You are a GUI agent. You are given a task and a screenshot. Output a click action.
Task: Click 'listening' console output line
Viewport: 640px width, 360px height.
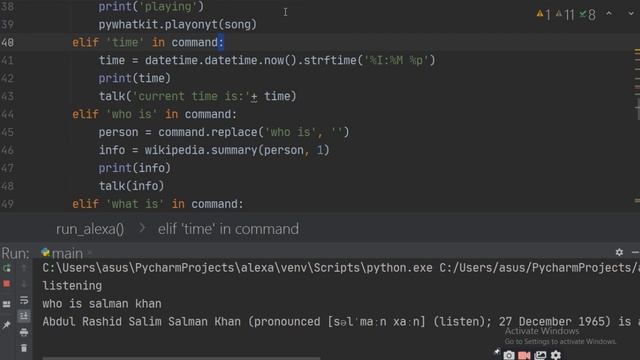[72, 286]
